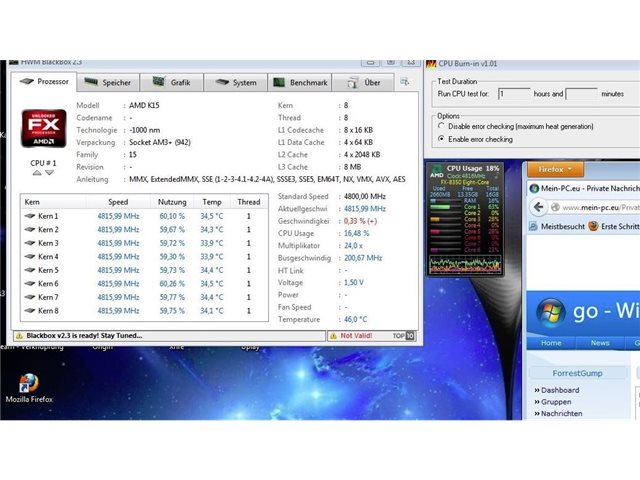
Task: Click the CPU # up arrow
Action: pos(37,173)
